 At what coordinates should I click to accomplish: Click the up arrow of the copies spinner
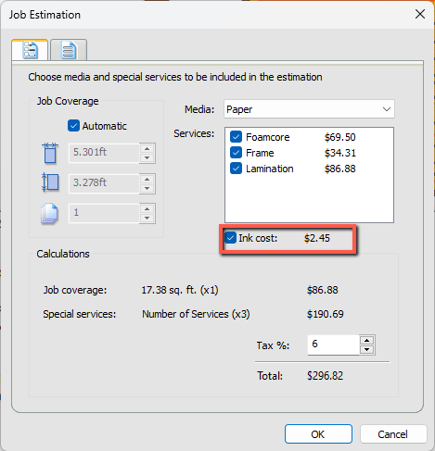(147, 209)
